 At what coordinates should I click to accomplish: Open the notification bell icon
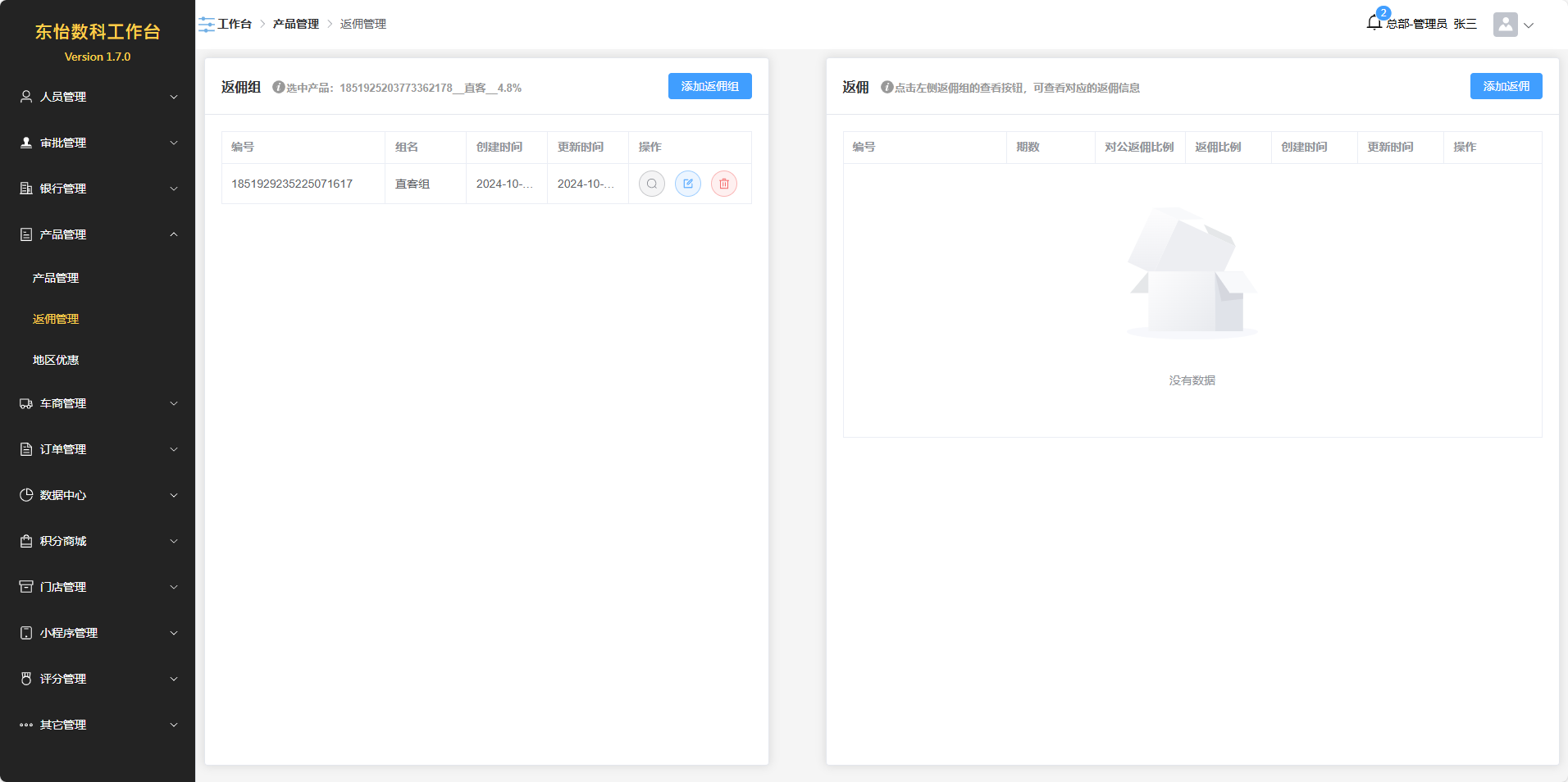click(x=1374, y=23)
